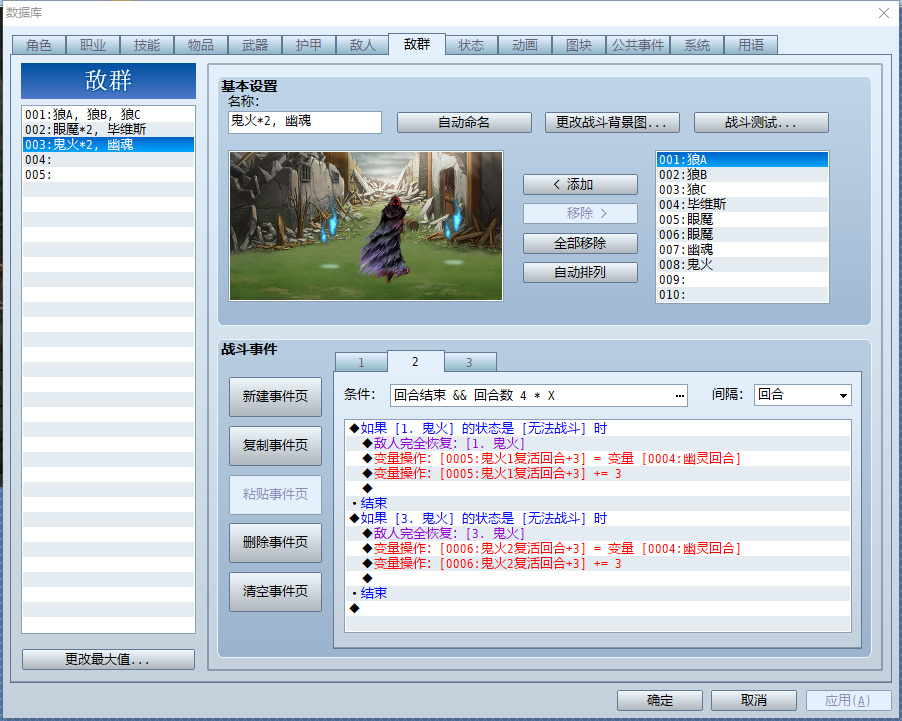Select empty troop slot 005:

tap(109, 174)
